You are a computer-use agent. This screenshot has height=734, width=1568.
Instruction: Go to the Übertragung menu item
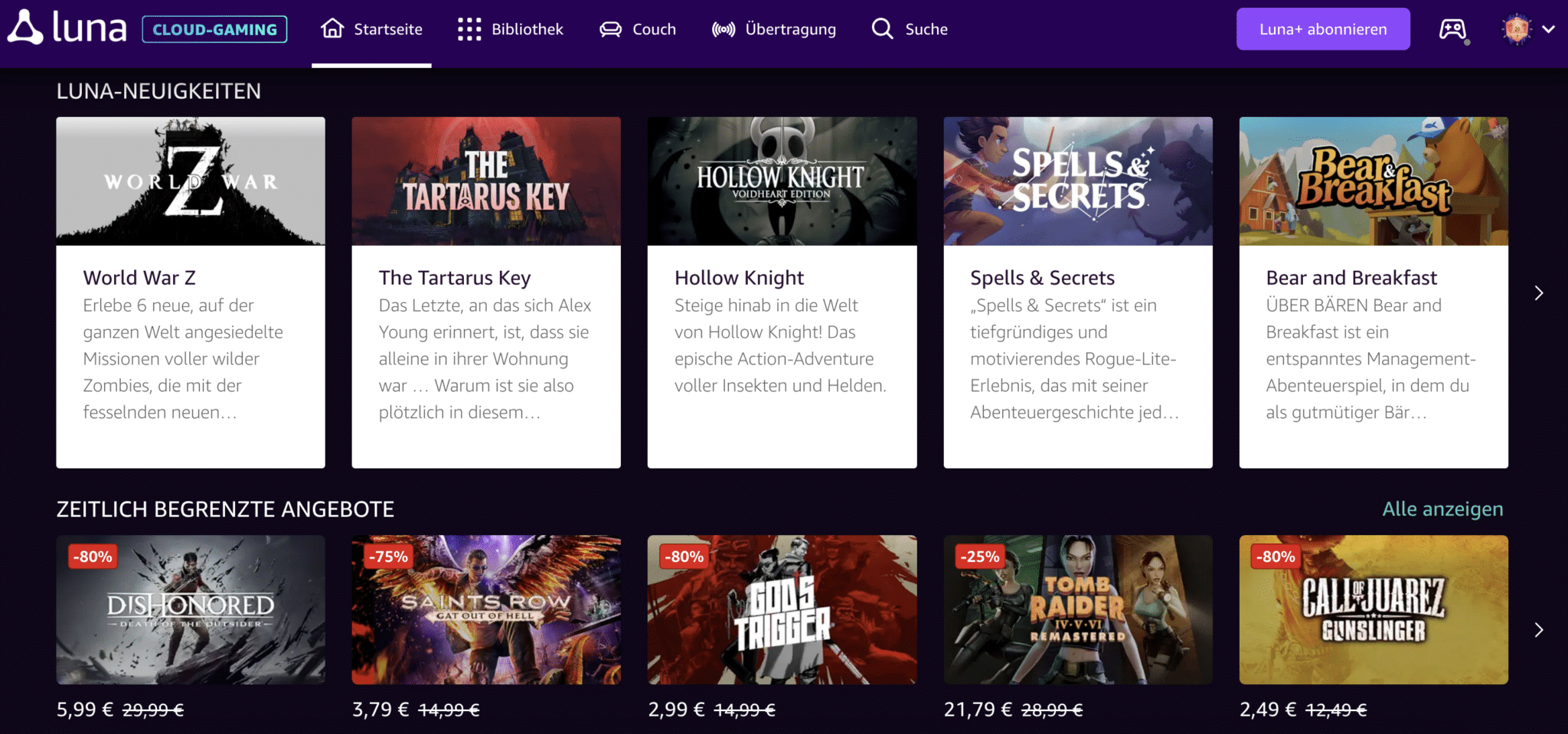[790, 29]
